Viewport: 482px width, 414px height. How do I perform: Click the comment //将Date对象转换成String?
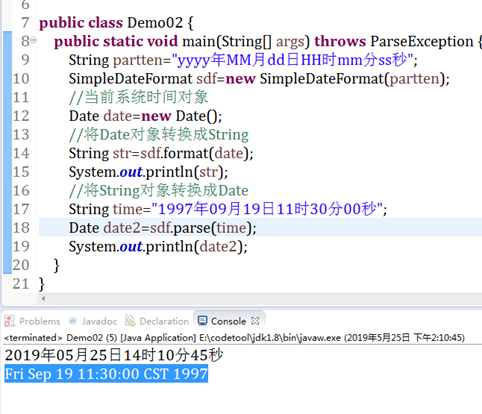point(159,135)
